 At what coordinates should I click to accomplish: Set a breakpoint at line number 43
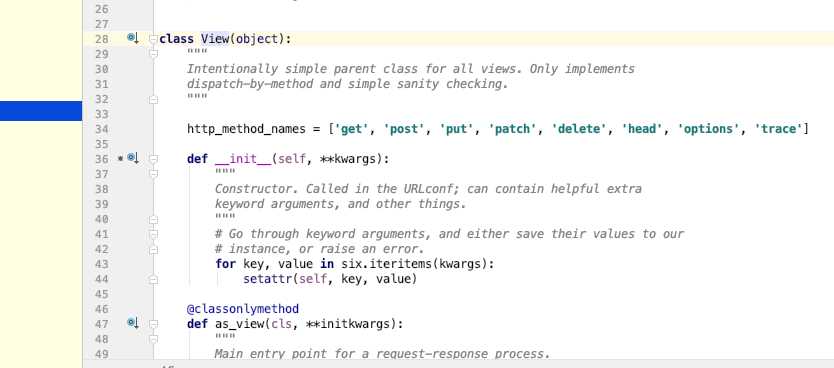[x=101, y=264]
